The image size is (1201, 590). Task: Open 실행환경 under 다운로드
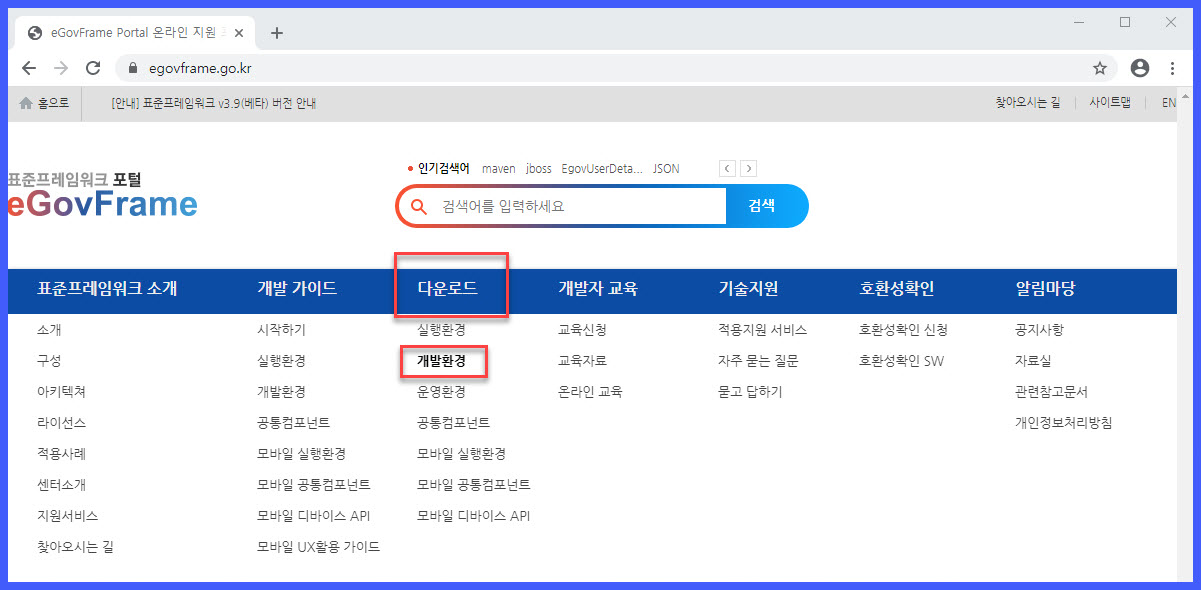coord(441,329)
